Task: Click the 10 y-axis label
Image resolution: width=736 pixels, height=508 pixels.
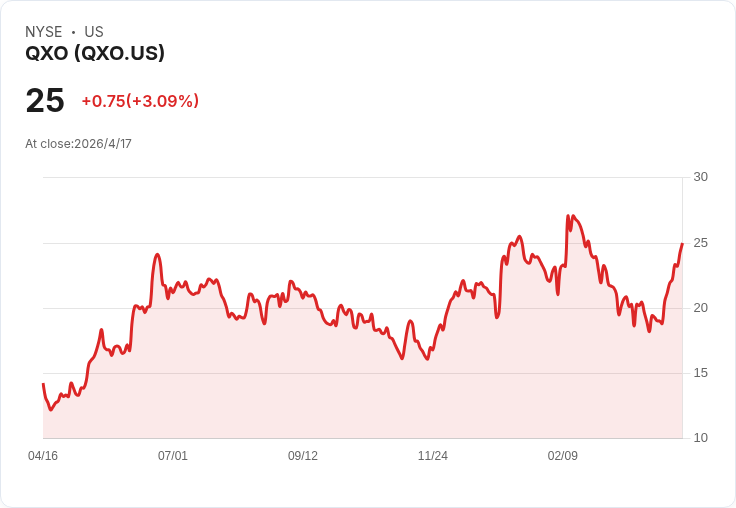Action: pos(700,438)
